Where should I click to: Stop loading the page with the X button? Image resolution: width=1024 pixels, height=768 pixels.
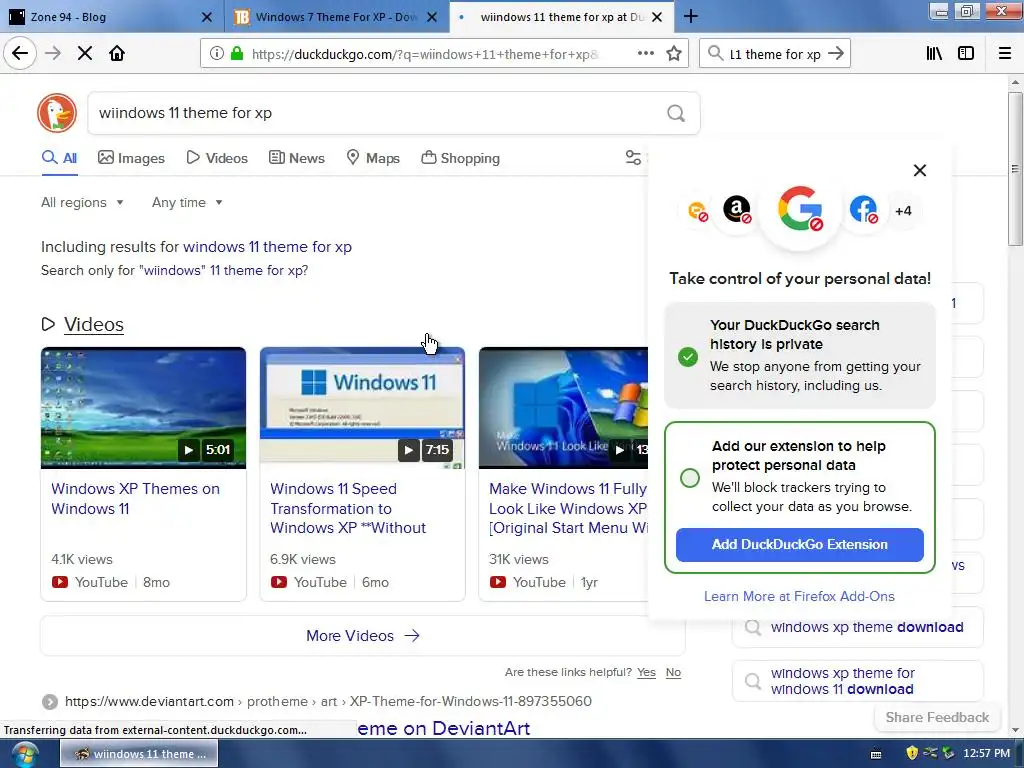coord(85,53)
